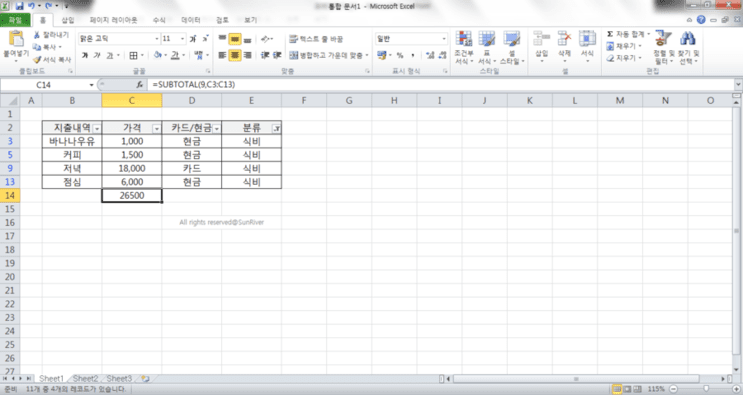Click Find & Select binoculars icon
This screenshot has width=743, height=395.
coord(688,39)
